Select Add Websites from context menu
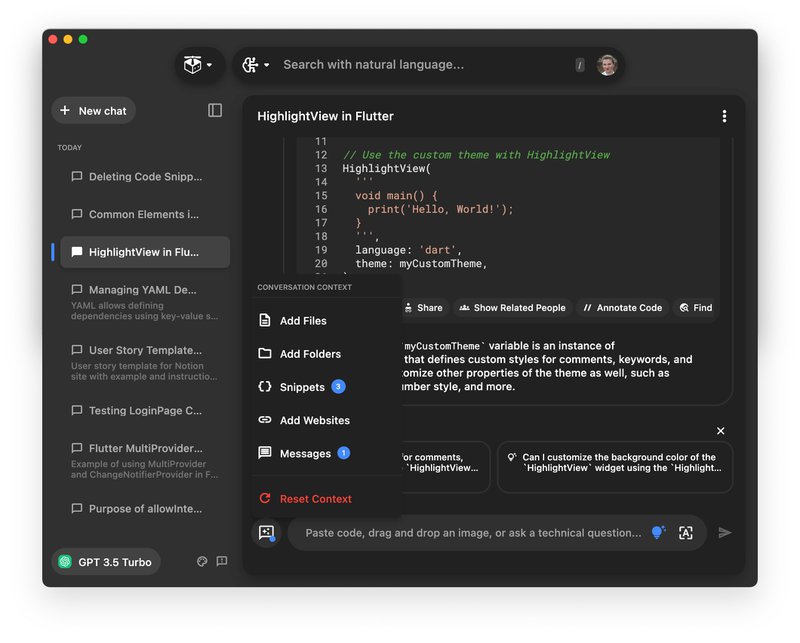 pyautogui.click(x=327, y=420)
